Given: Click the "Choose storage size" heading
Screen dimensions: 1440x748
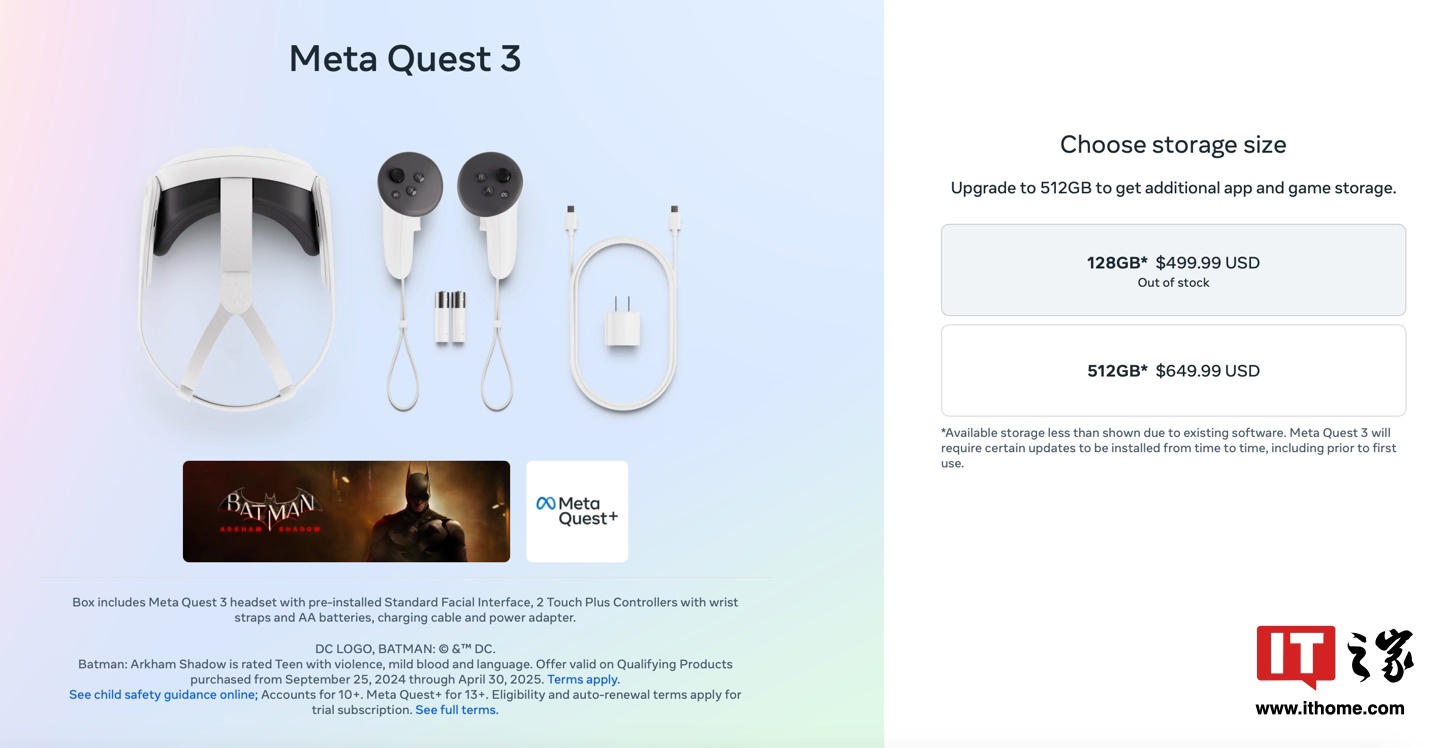Looking at the screenshot, I should coord(1173,145).
